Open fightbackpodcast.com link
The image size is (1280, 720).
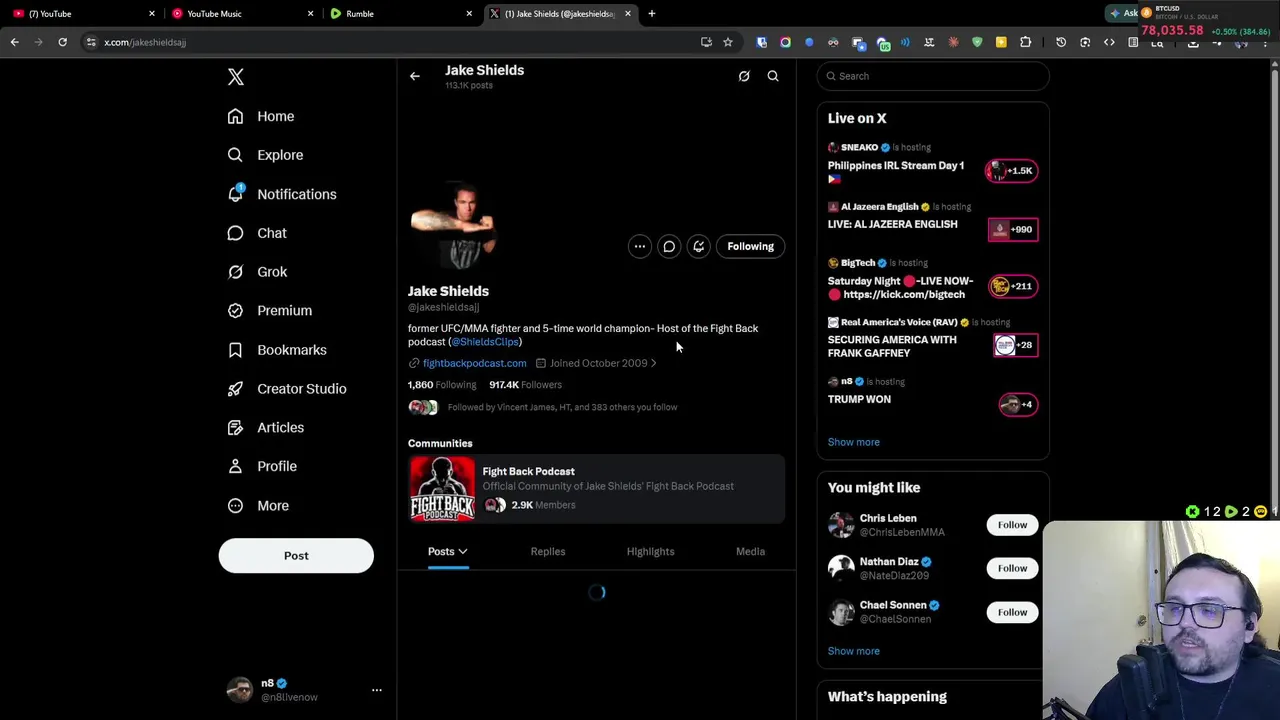[474, 363]
